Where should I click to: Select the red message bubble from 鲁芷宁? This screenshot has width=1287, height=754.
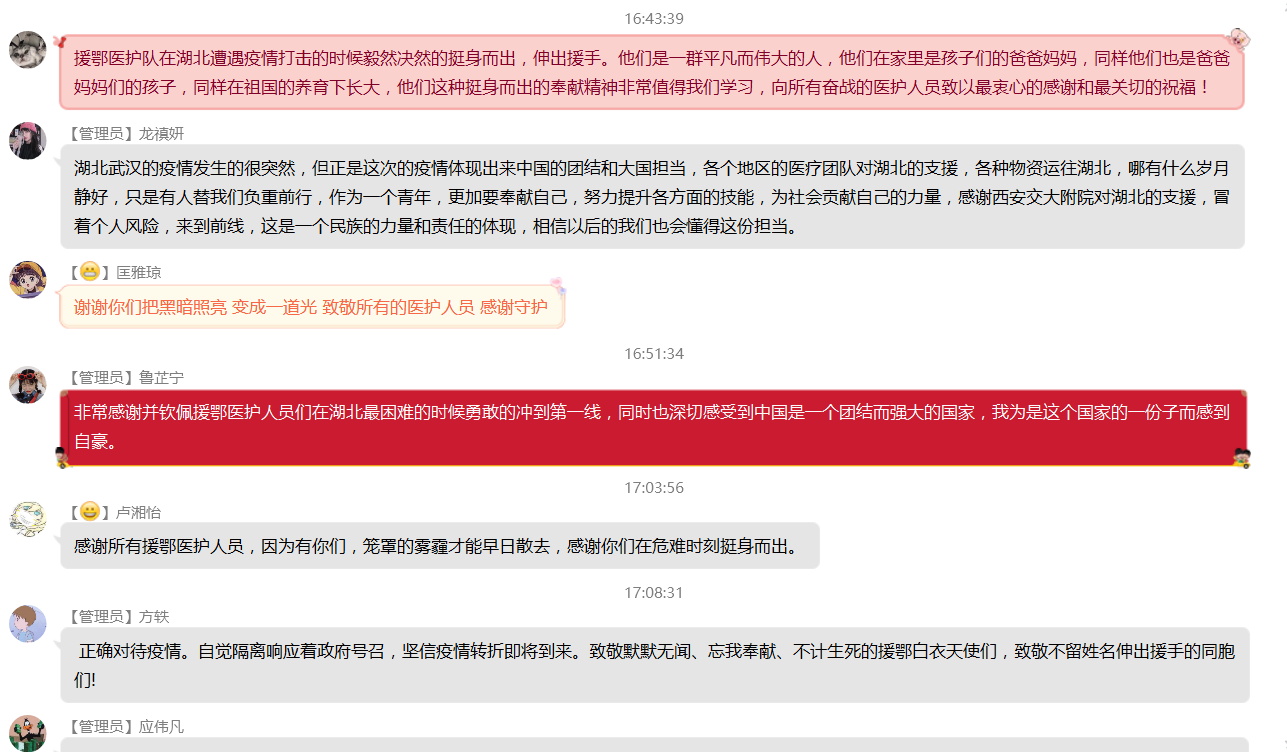pyautogui.click(x=652, y=427)
